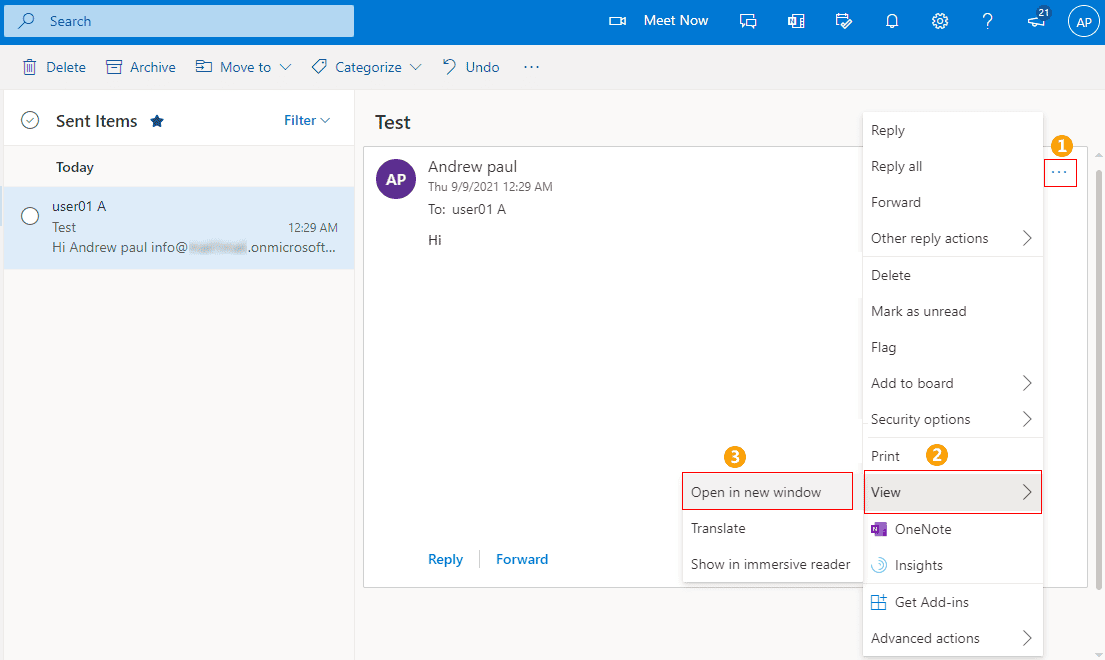Open the Settings gear icon

(x=940, y=21)
